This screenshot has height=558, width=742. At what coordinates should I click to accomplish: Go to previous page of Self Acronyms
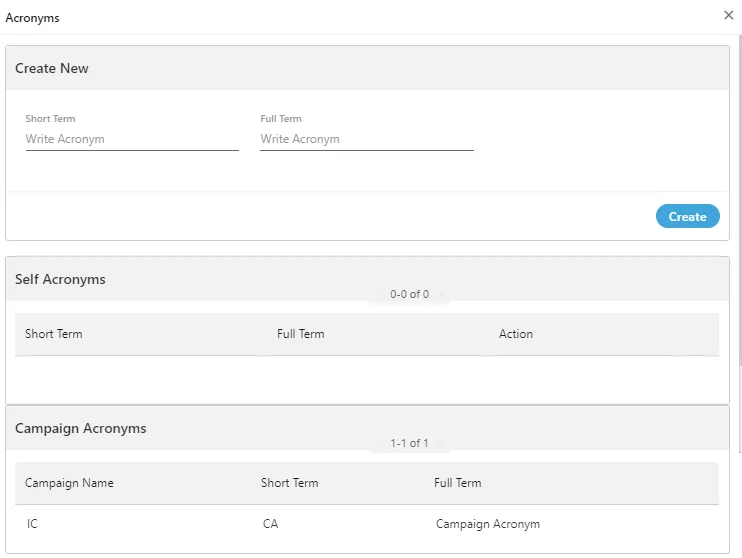point(378,294)
